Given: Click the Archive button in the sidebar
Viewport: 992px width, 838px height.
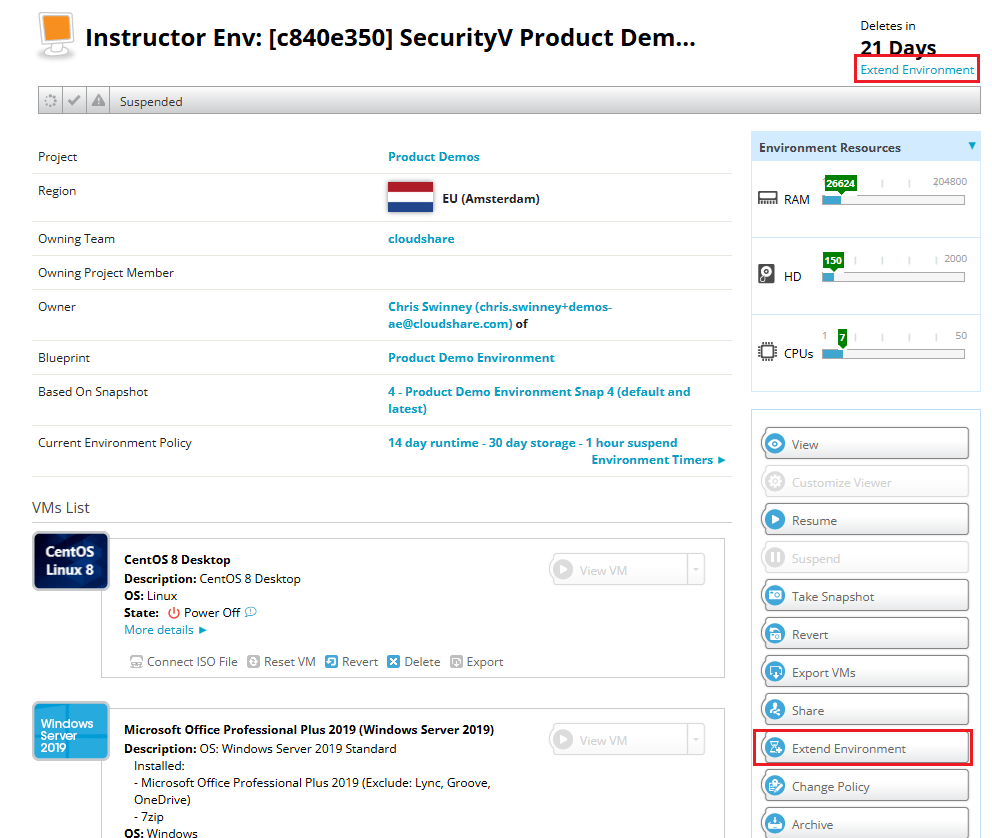Looking at the screenshot, I should 864,822.
